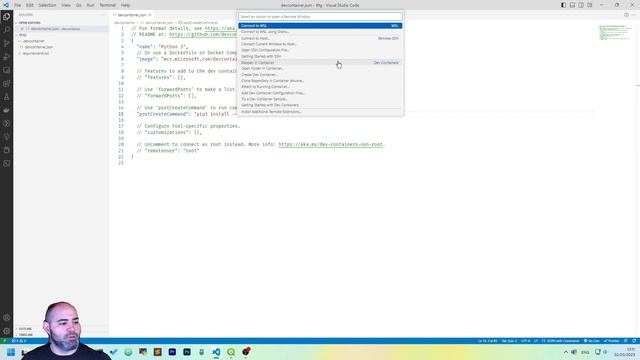
Task: Open the Source Control view
Action: 7,43
